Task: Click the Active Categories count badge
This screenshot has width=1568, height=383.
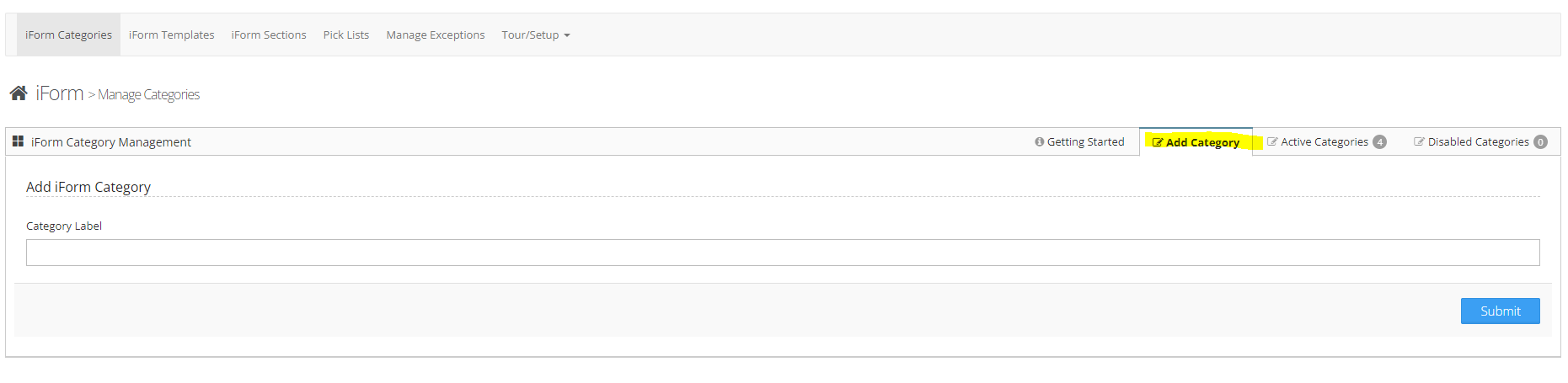Action: (1379, 142)
